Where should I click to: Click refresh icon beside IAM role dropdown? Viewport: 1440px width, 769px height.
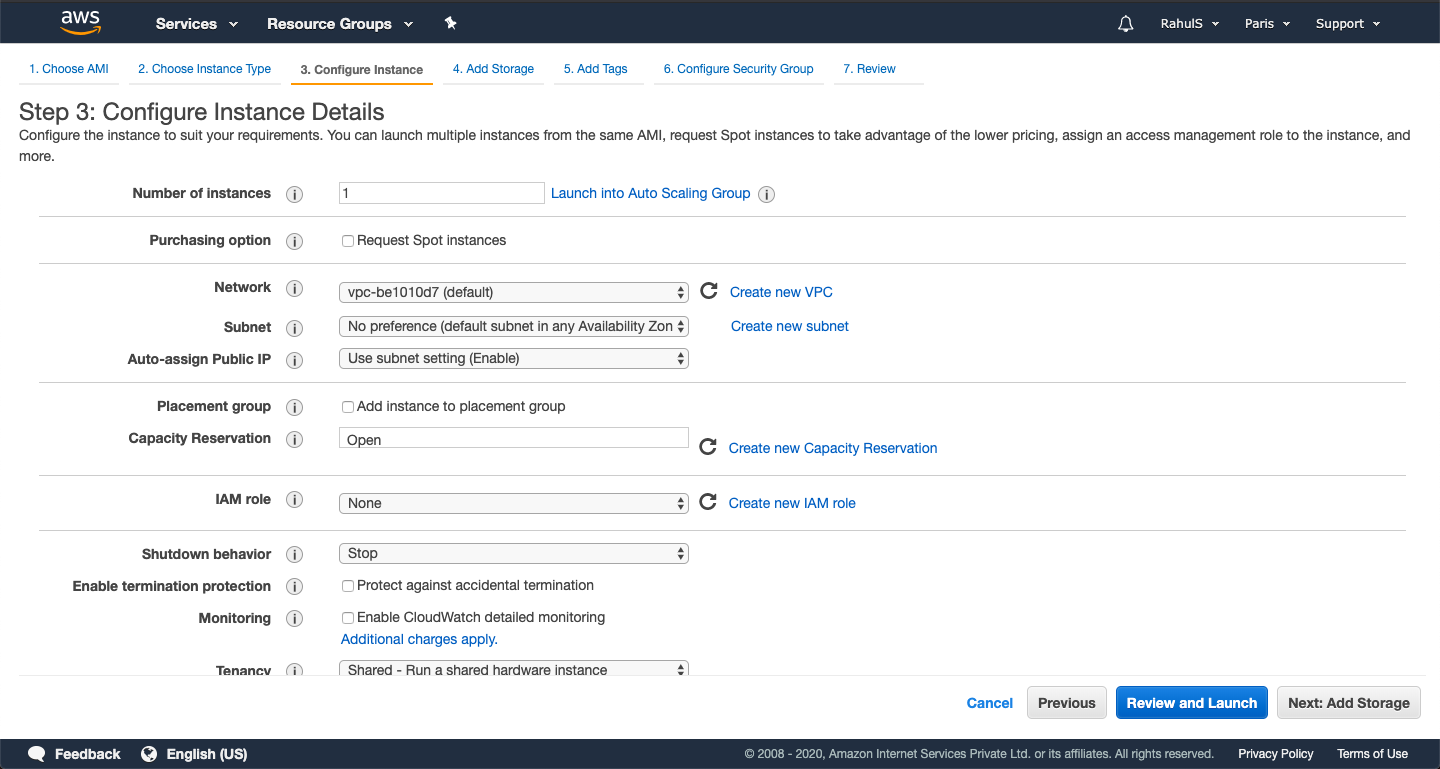pyautogui.click(x=708, y=502)
